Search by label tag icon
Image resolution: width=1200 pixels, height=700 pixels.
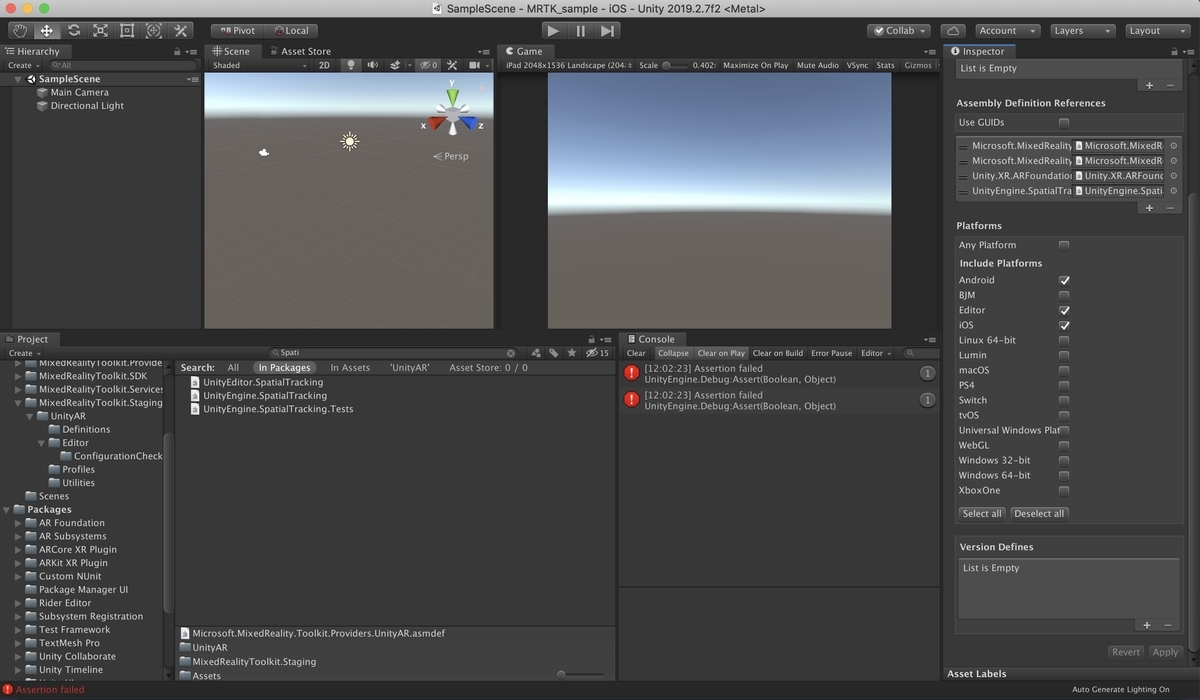[x=554, y=353]
